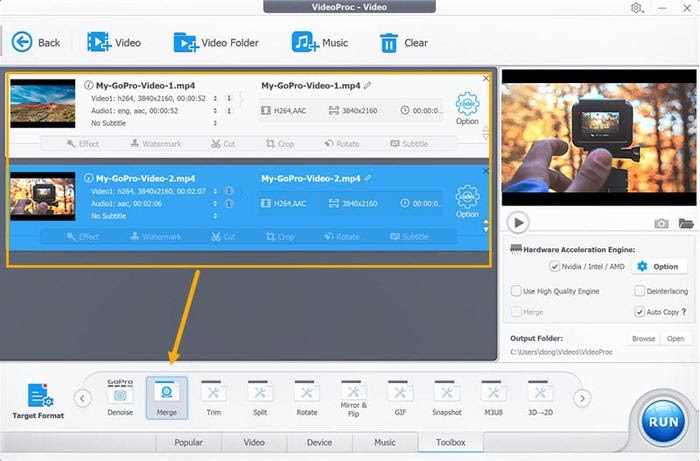The height and width of the screenshot is (461, 700).
Task: Change the No Subtitle selector for My-GoPro-Video-2.mp4
Action: pos(215,216)
